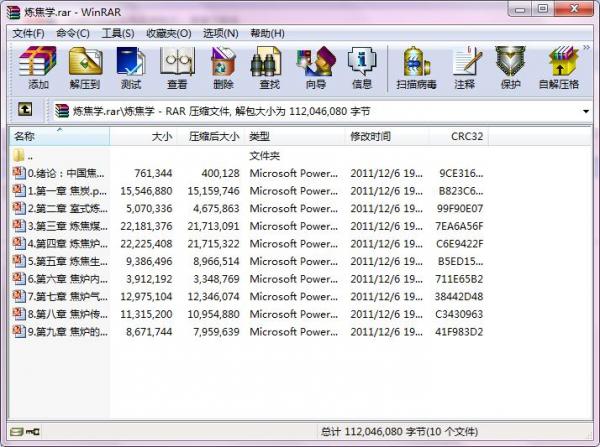Click CRC32 value C3430963
The image size is (600, 447).
459,314
